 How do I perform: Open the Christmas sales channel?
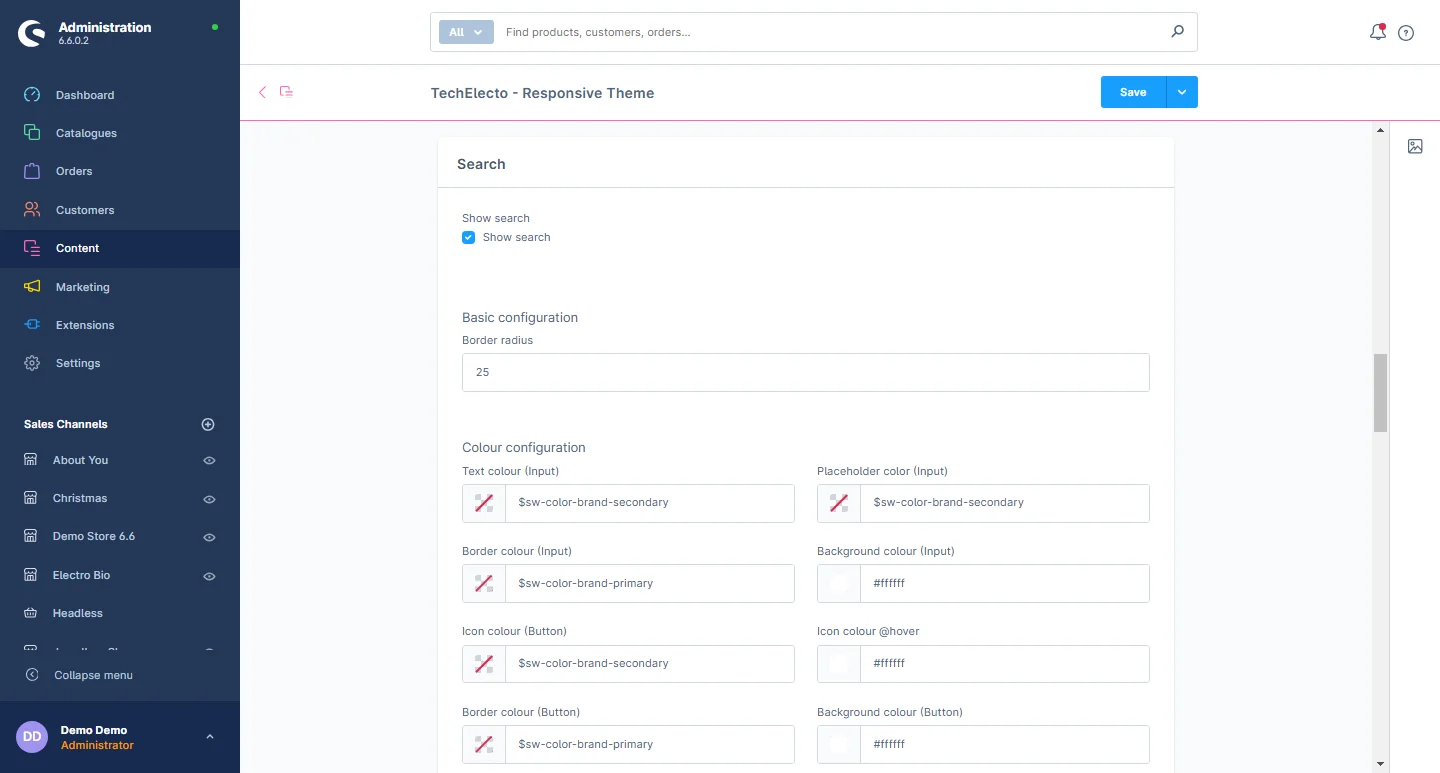[x=80, y=498]
